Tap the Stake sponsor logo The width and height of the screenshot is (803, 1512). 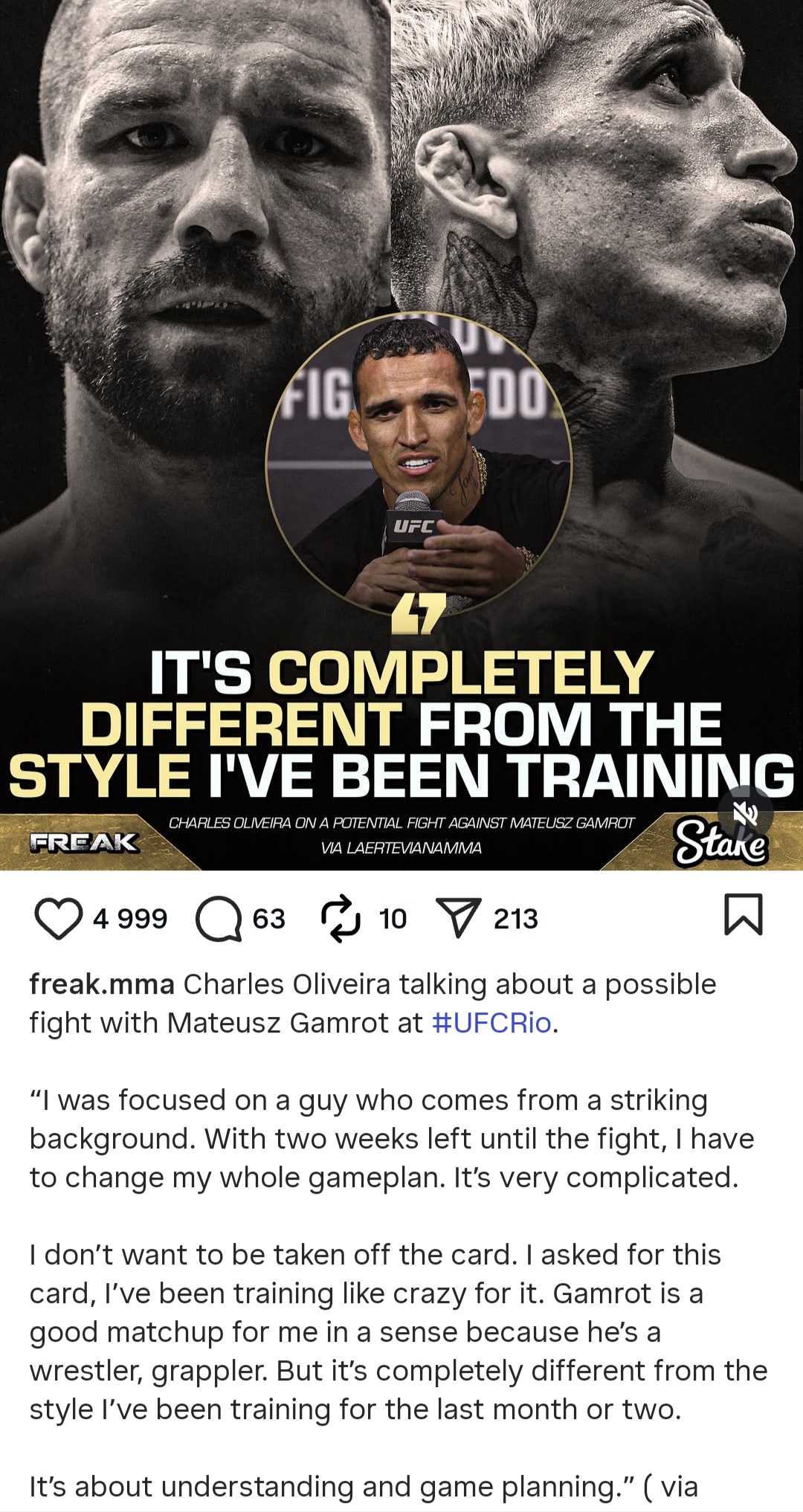720,843
